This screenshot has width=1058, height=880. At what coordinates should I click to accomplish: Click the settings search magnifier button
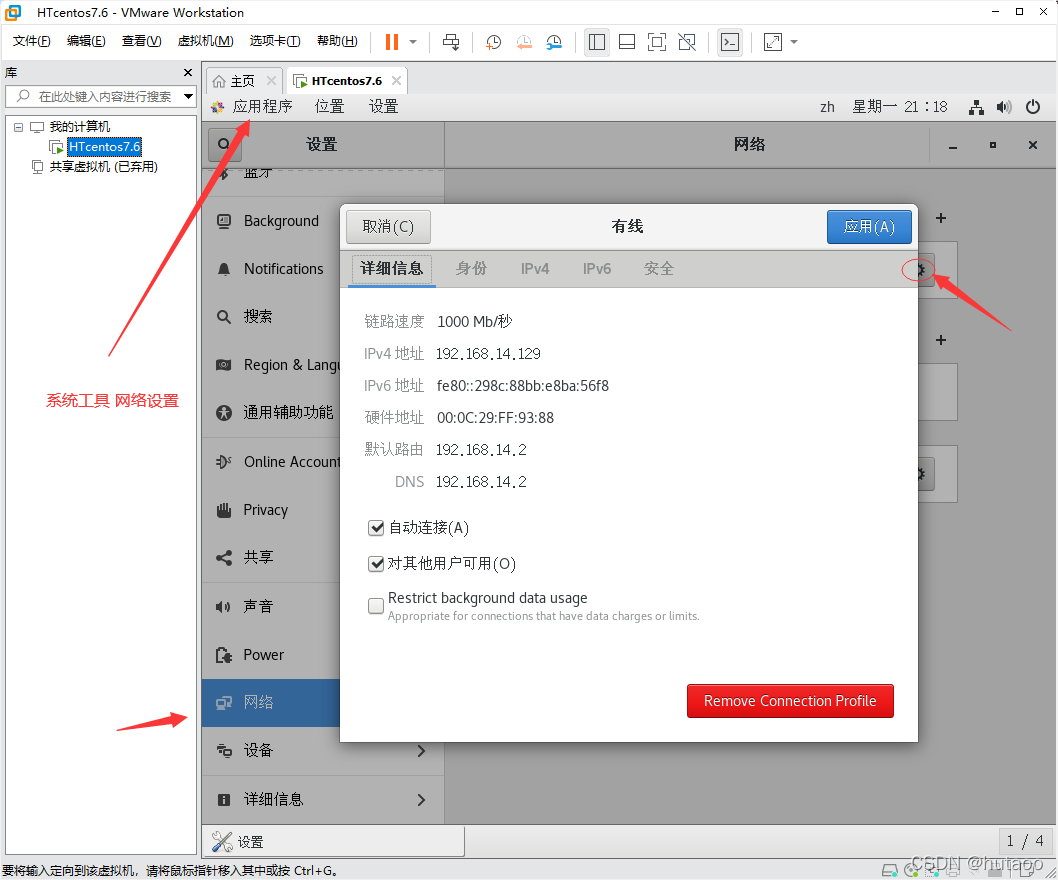point(224,144)
